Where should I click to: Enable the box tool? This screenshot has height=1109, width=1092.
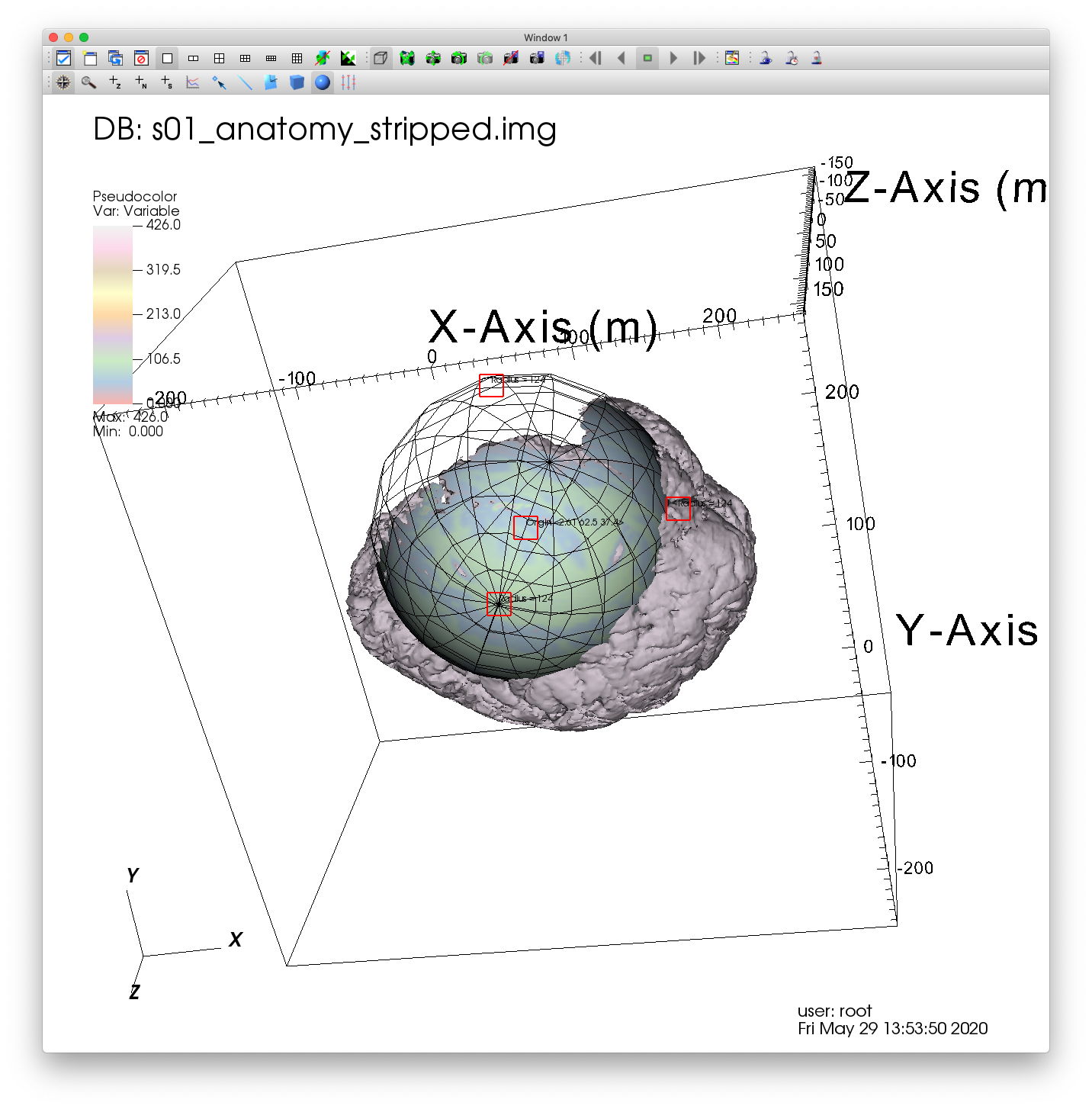[297, 82]
